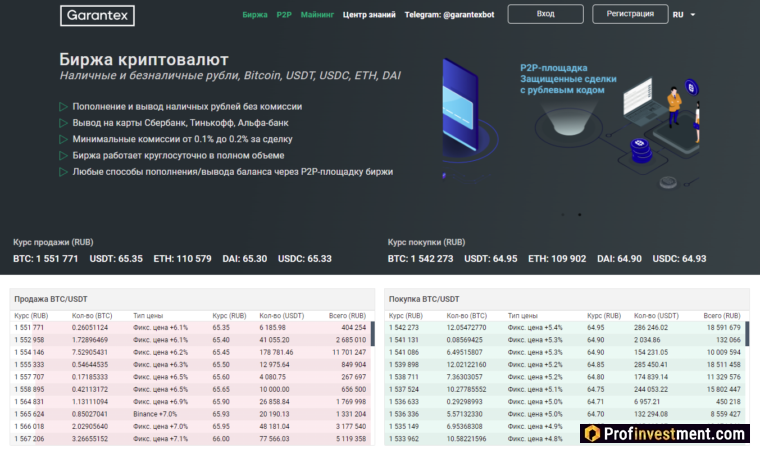Select buy order at rate 1 541 086
Screen dimensions: 760x453
(565, 352)
